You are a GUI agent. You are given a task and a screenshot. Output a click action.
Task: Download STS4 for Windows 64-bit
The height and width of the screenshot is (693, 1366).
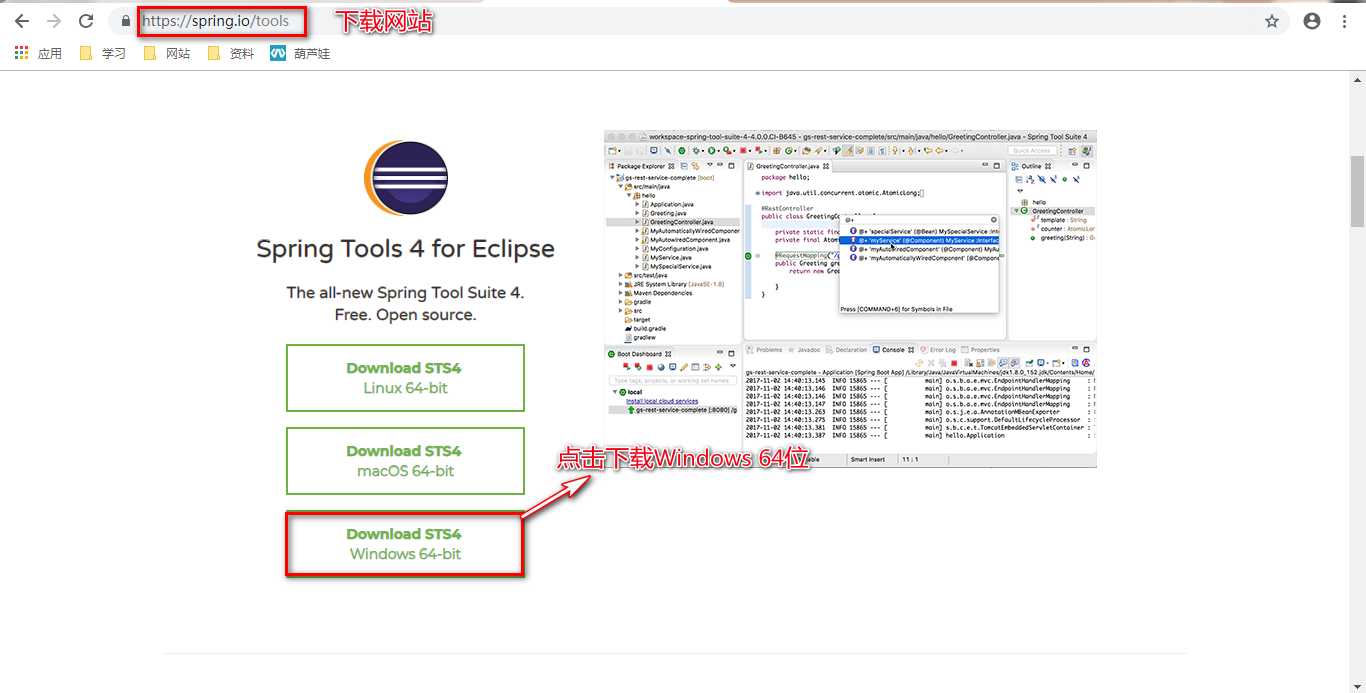point(405,544)
